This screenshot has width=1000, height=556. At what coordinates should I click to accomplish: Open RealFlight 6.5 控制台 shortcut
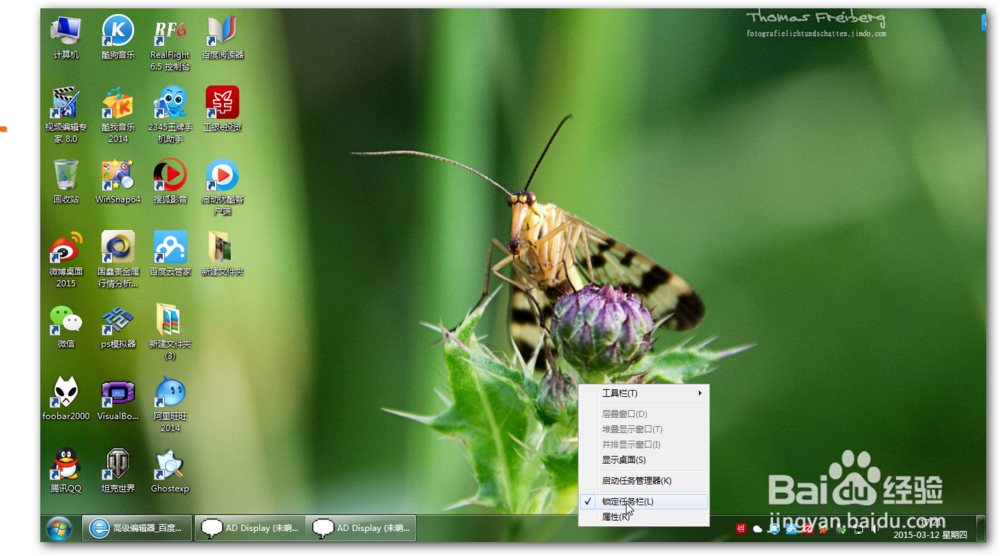coord(170,44)
